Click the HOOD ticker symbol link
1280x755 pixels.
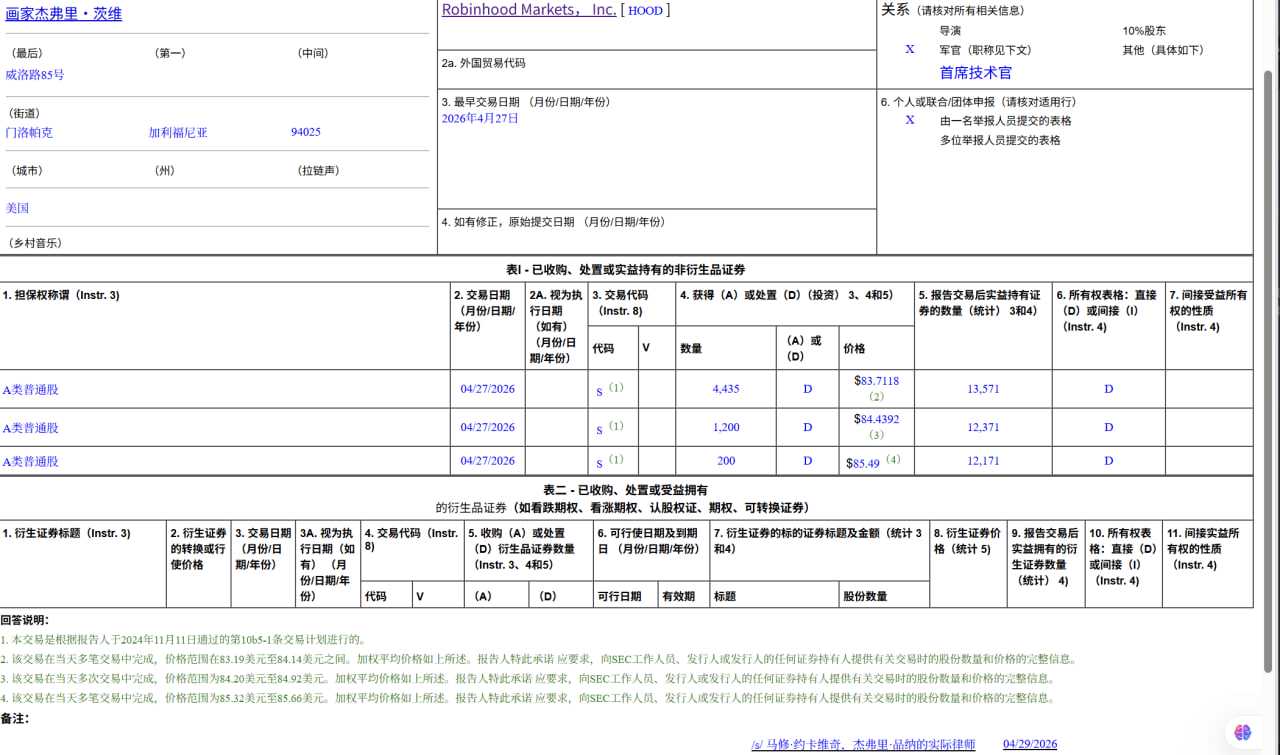tap(646, 11)
